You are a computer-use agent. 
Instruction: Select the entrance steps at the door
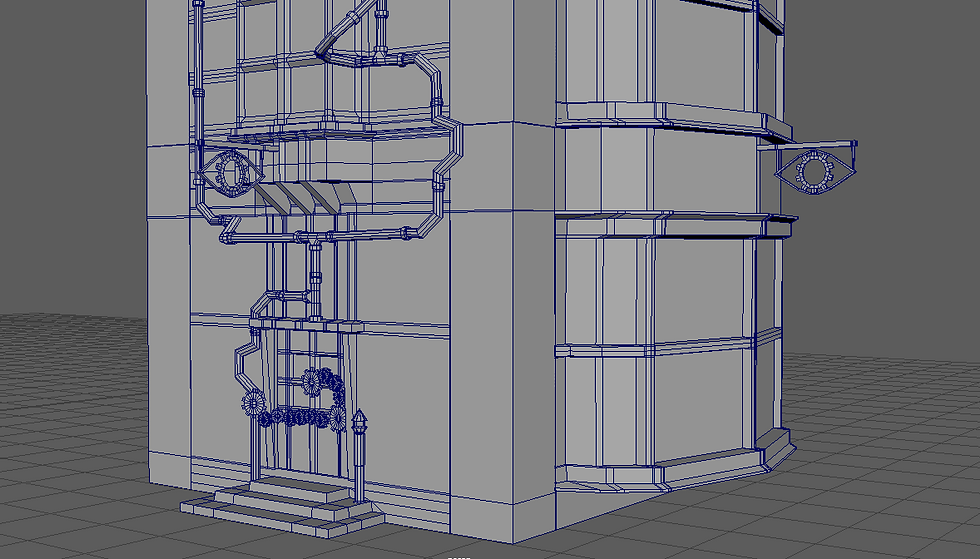281,505
